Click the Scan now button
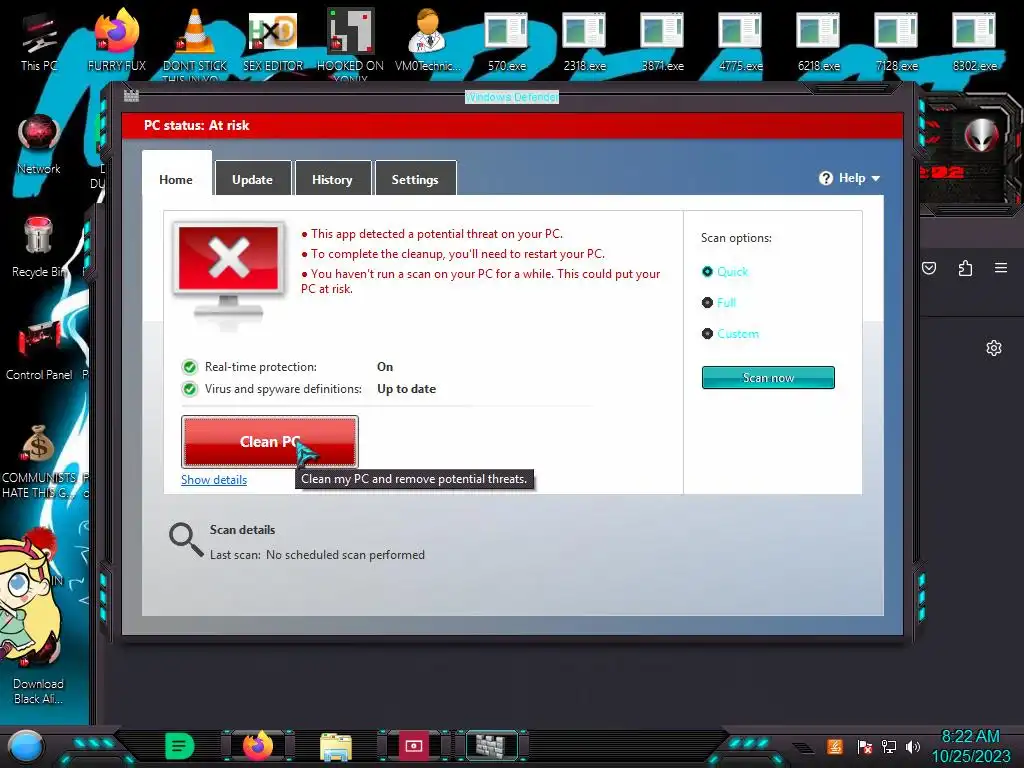Screen dimensions: 1024x768 [x=768, y=377]
